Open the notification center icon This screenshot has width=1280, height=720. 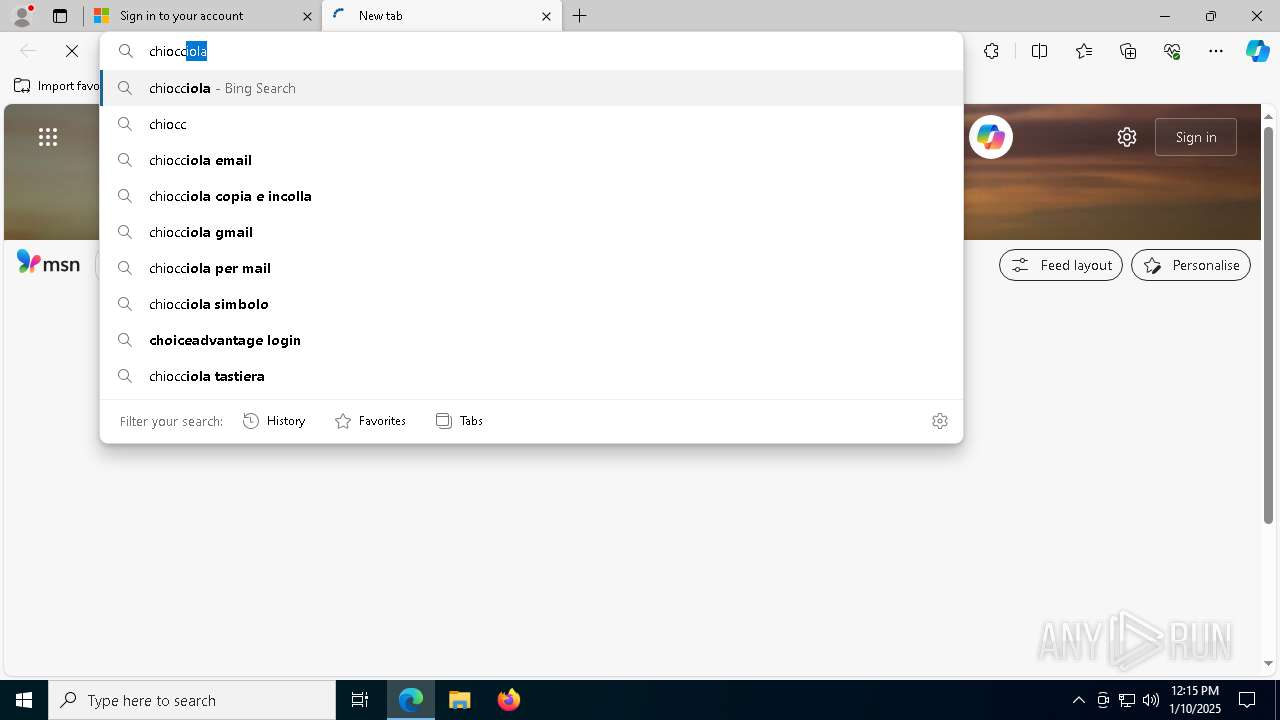point(1247,700)
